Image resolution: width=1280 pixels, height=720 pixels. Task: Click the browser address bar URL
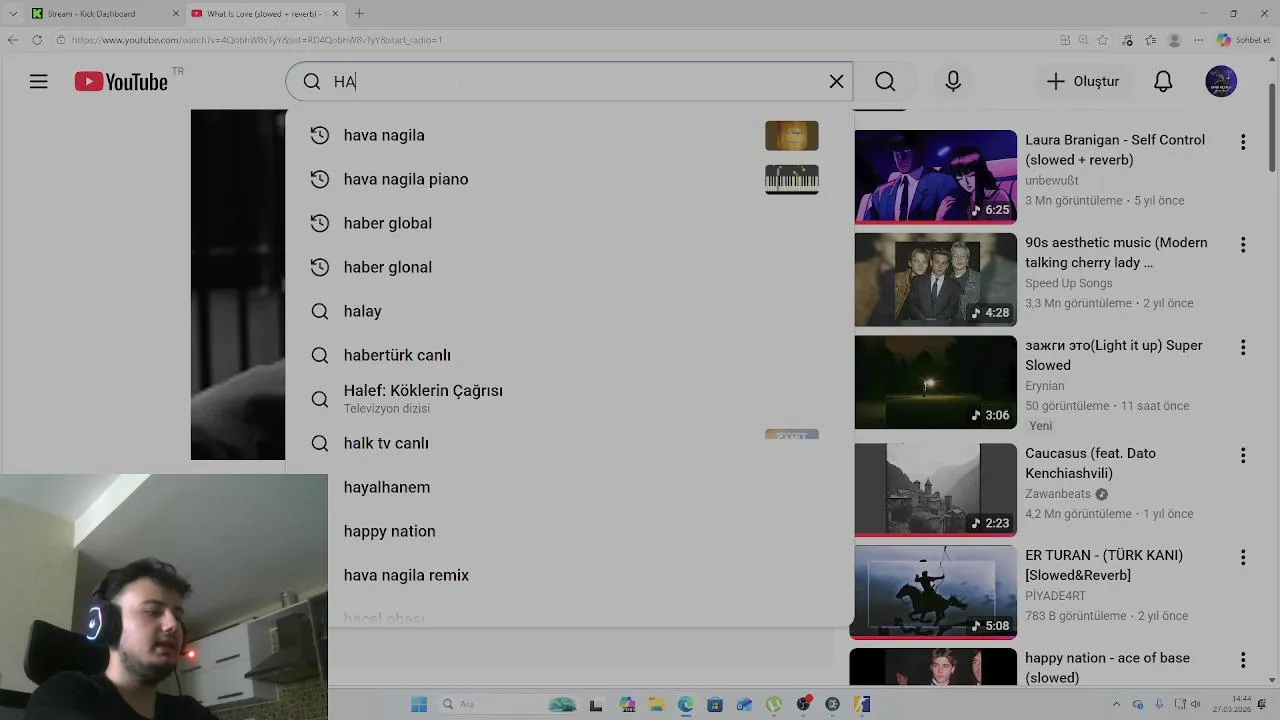(257, 40)
